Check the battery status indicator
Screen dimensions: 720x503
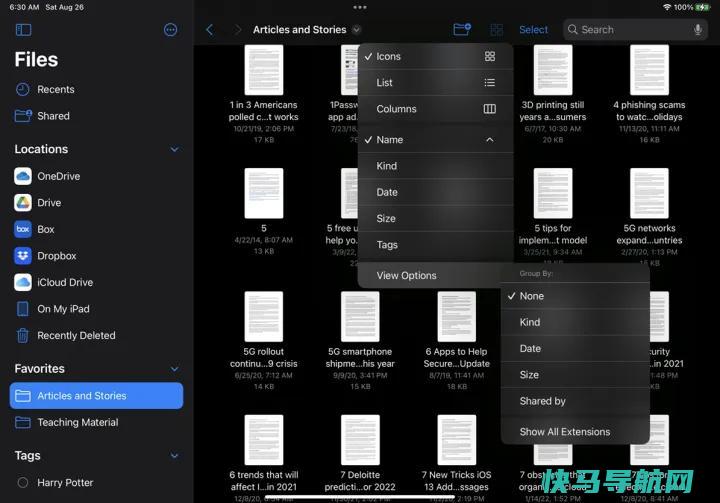[703, 7]
